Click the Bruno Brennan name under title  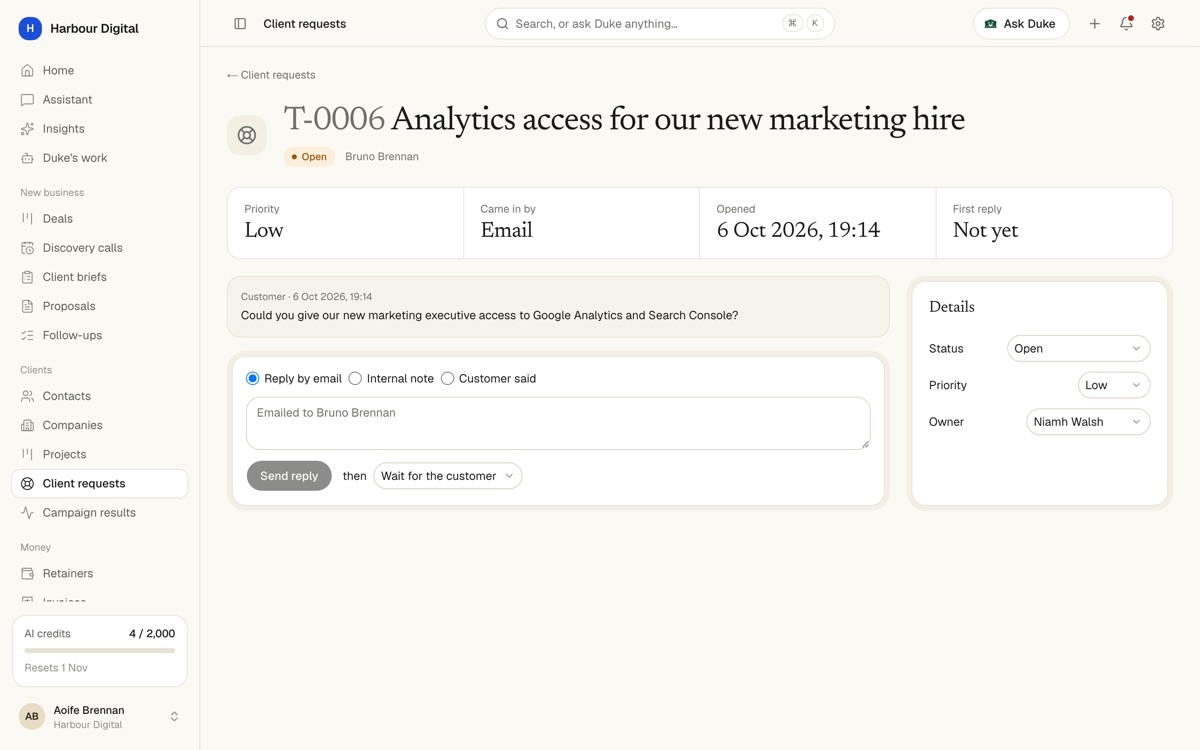click(x=382, y=157)
